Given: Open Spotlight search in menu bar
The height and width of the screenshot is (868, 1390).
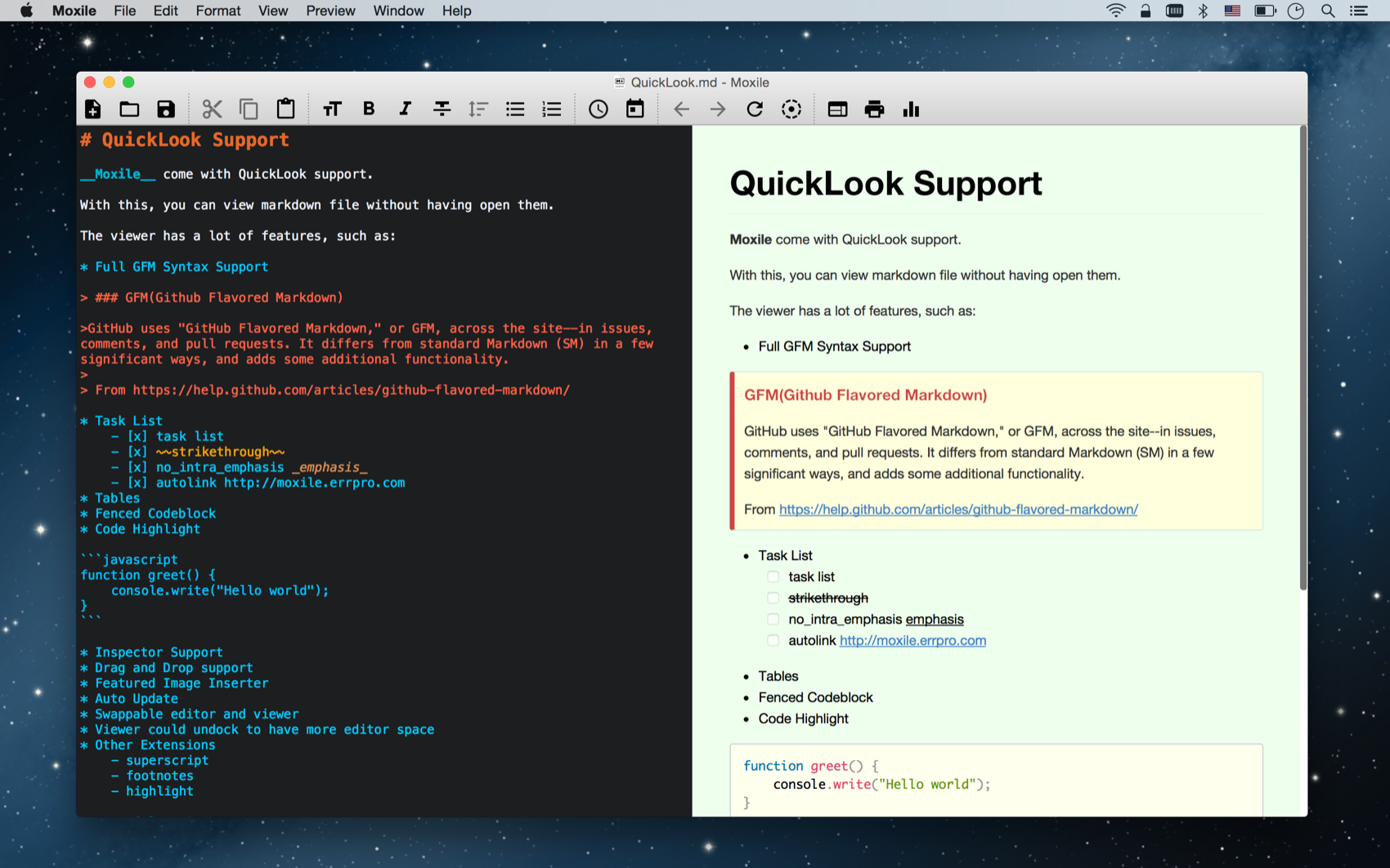Looking at the screenshot, I should click(x=1328, y=11).
